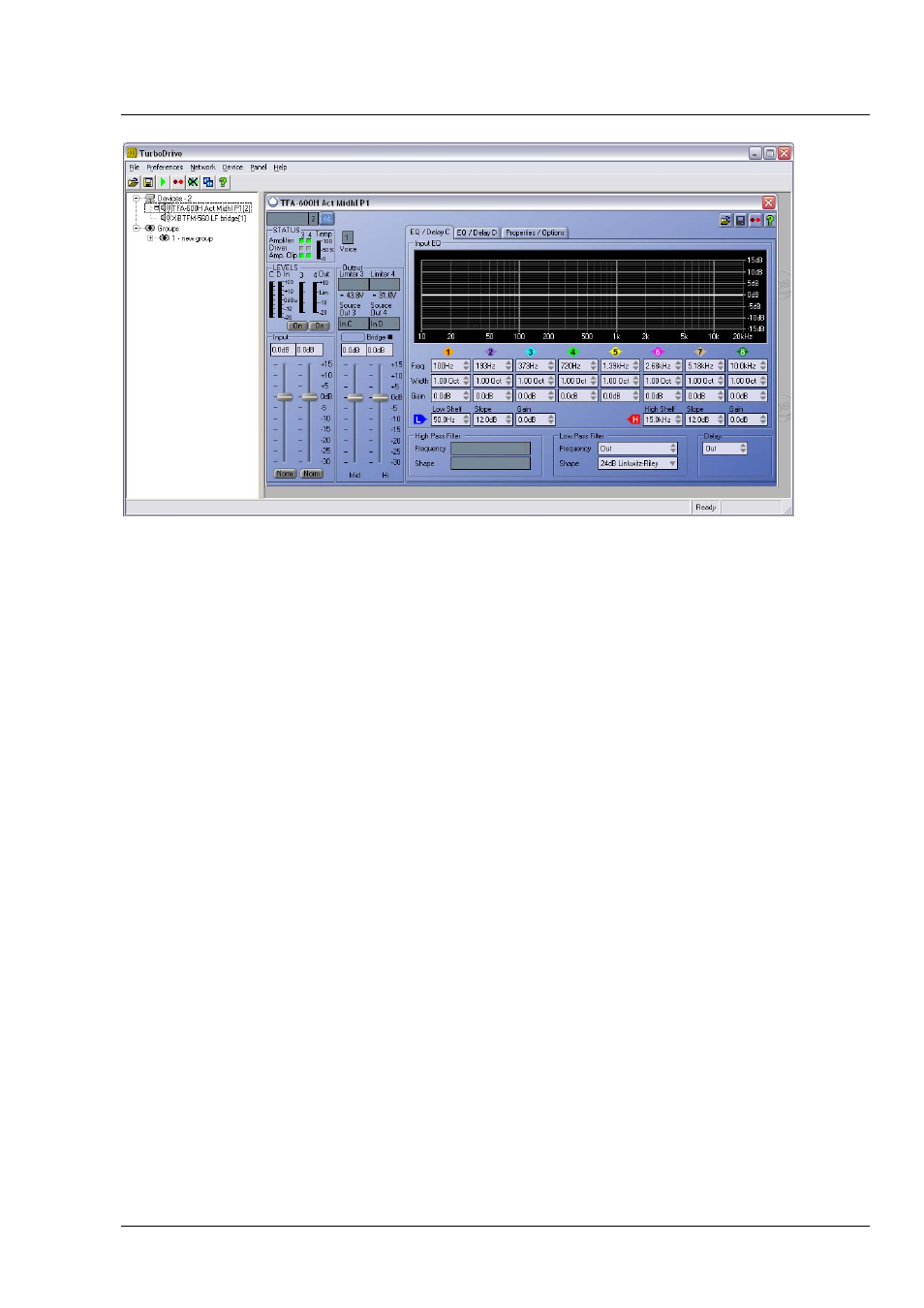924x1308 pixels.
Task: Select EQ band 3 cyan marker
Action: pyautogui.click(x=531, y=353)
